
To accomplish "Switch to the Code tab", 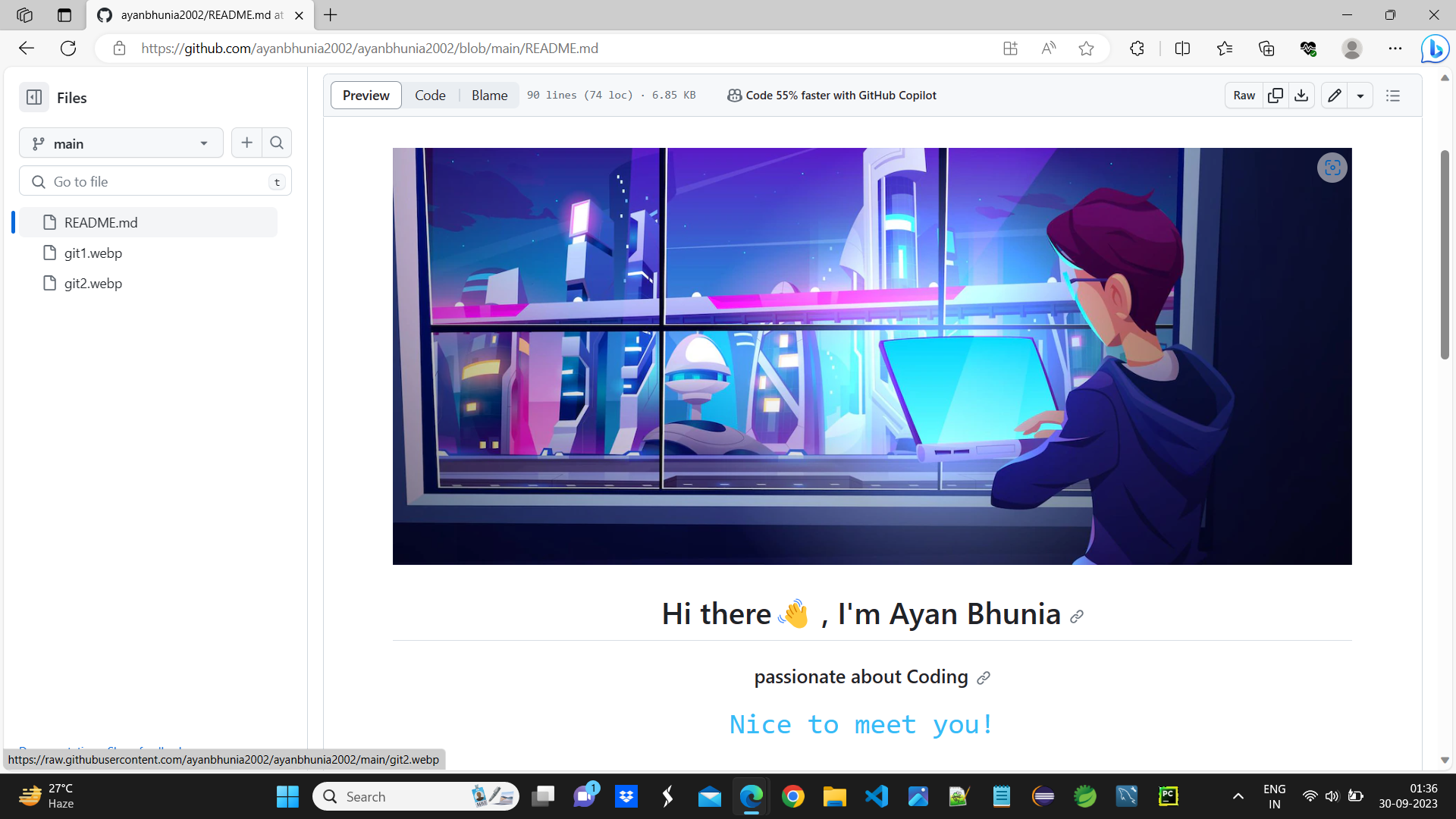I will [x=430, y=95].
